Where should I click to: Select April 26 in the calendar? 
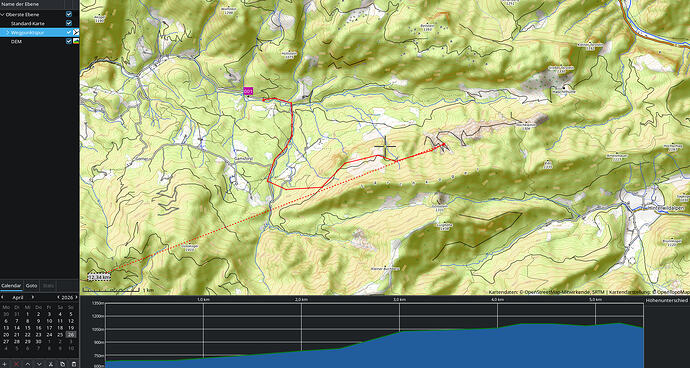(70, 335)
